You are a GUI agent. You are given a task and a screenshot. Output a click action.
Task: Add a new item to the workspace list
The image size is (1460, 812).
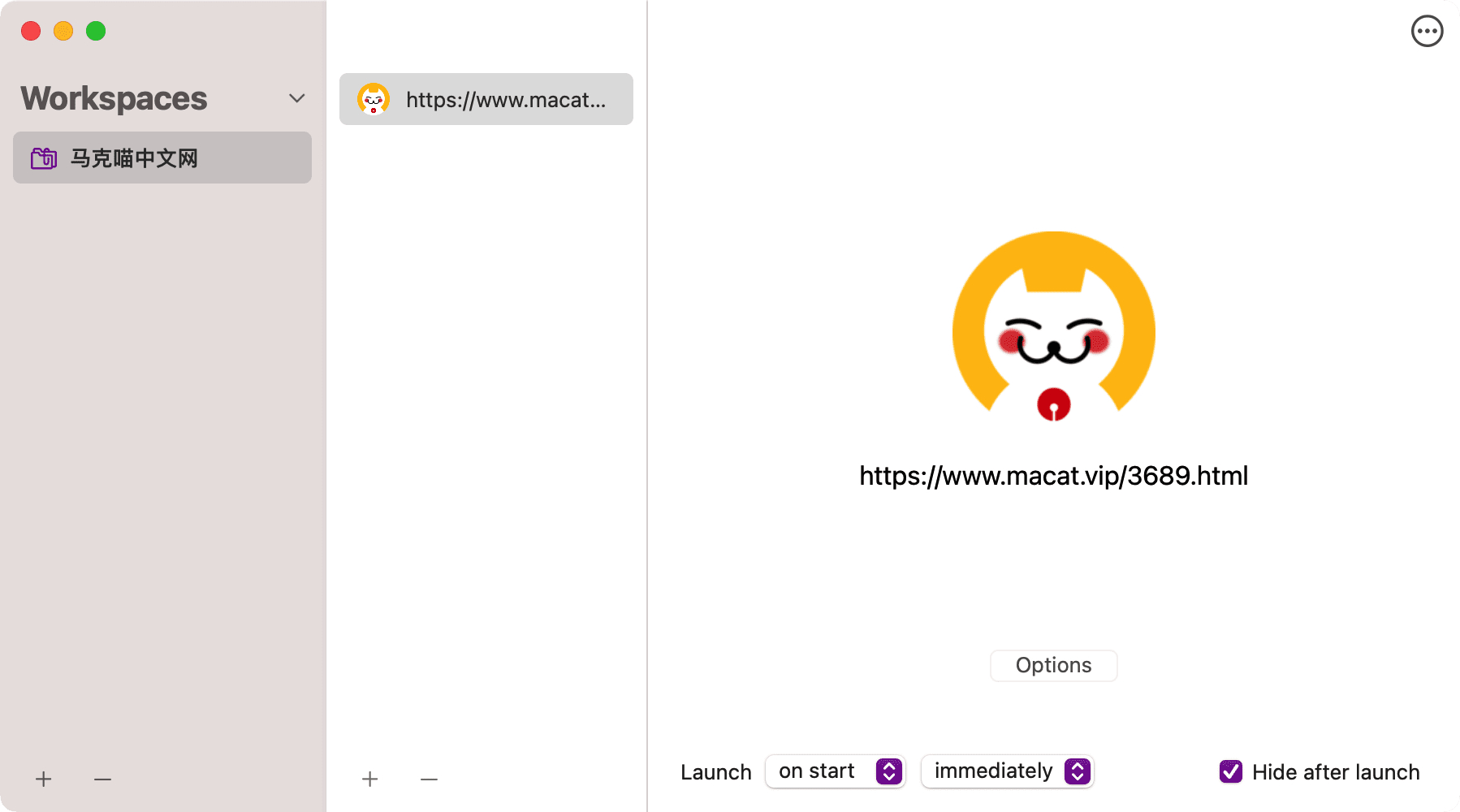pos(370,780)
